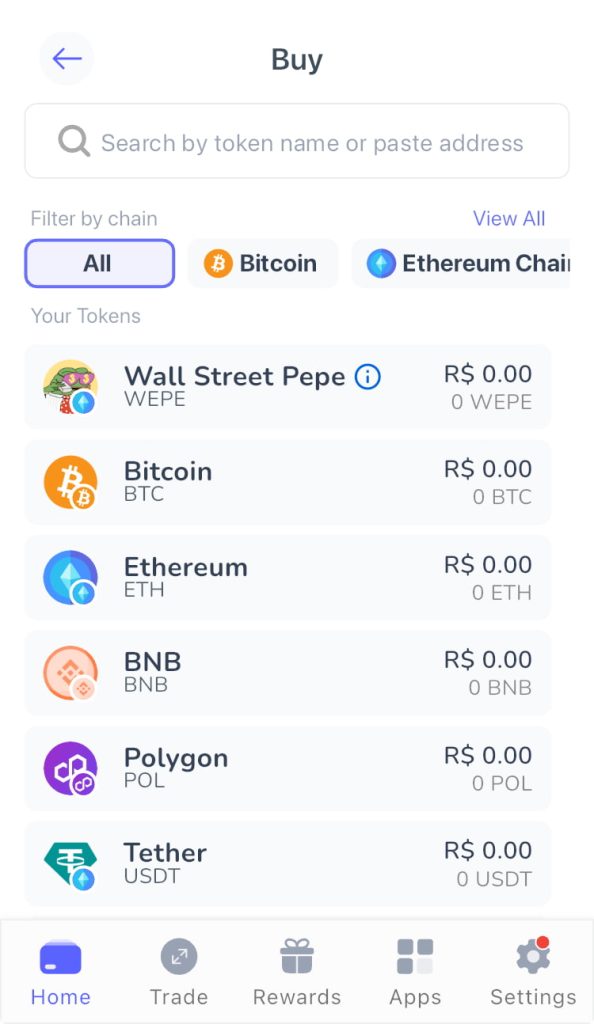This screenshot has height=1024, width=594.
Task: Select the Bitcoin BTC token row
Action: 296,482
